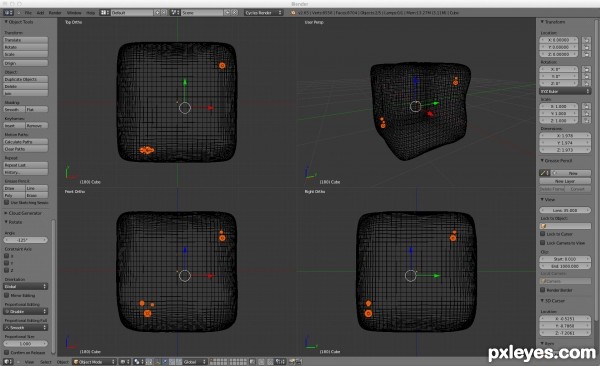This screenshot has height=366, width=600.
Task: Enable the Confirm on Release checkbox
Action: (7, 352)
